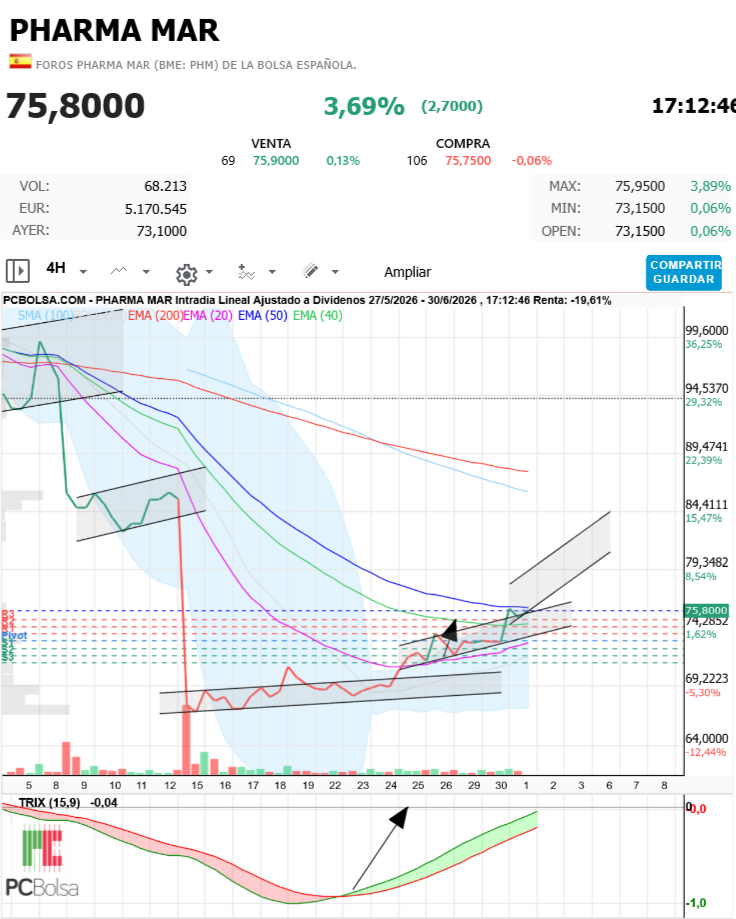
Task: Click the chart title PCBOLSA.COM header text
Action: click(x=307, y=300)
